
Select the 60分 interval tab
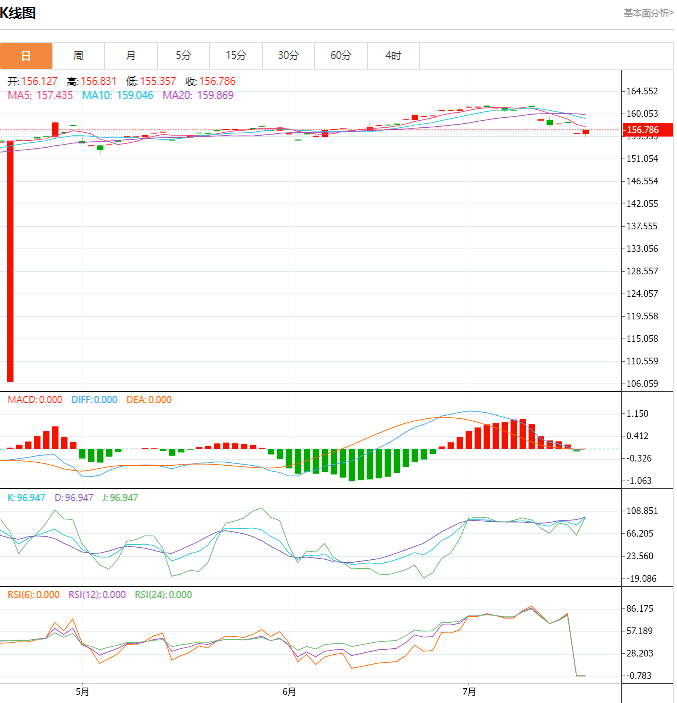pyautogui.click(x=341, y=56)
